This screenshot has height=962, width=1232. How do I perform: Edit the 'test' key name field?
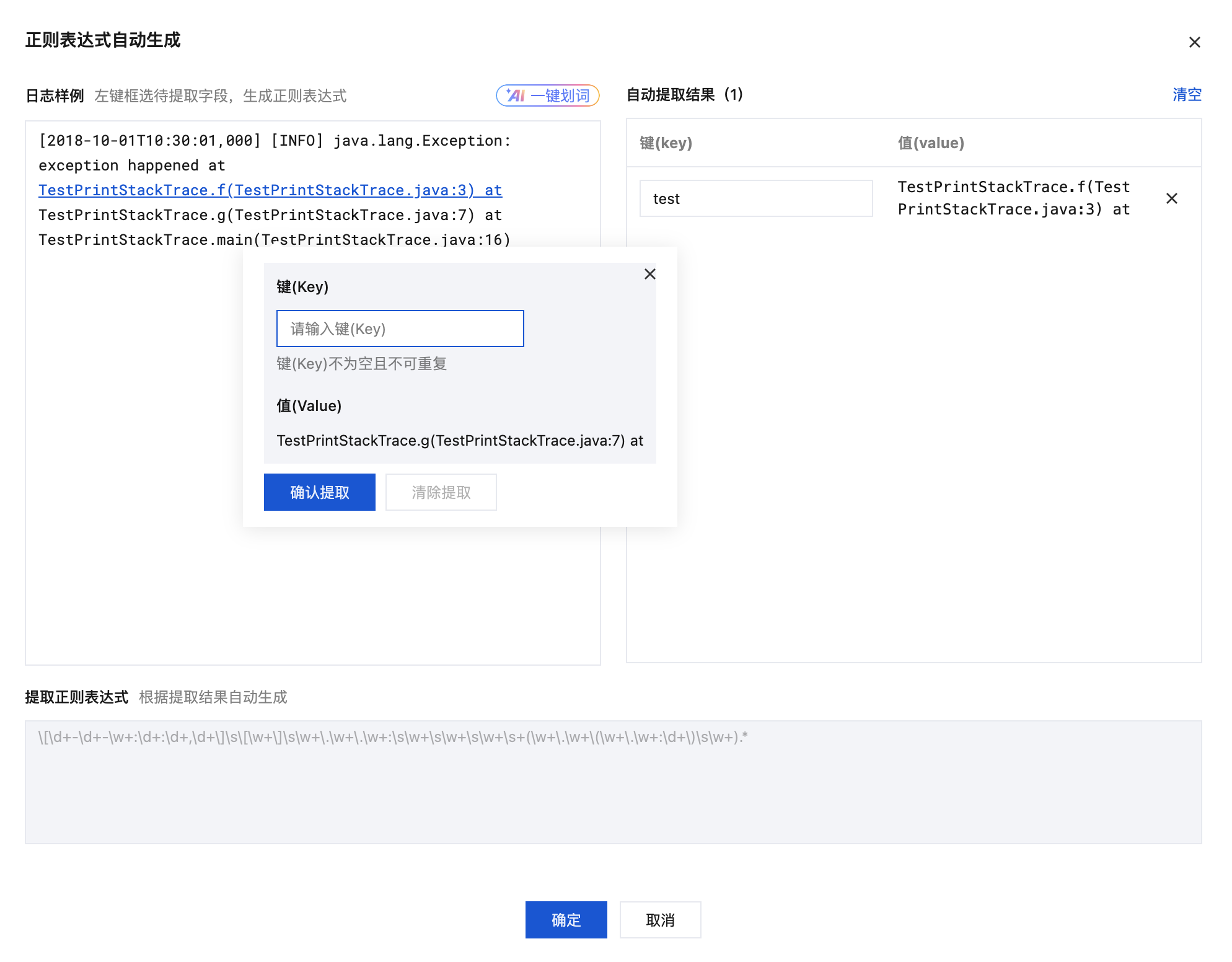click(755, 198)
